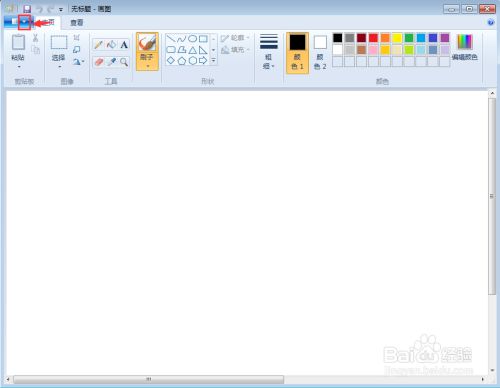500x388 pixels.
Task: Select the rectangular selection (选择) icon
Action: (x=59, y=43)
